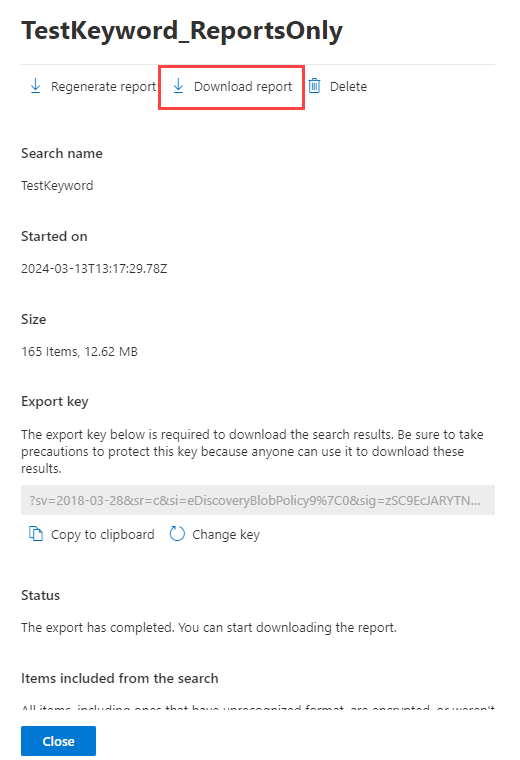Click the Download report arrow icon
Screen dimensions: 520x760
pyautogui.click(x=178, y=86)
